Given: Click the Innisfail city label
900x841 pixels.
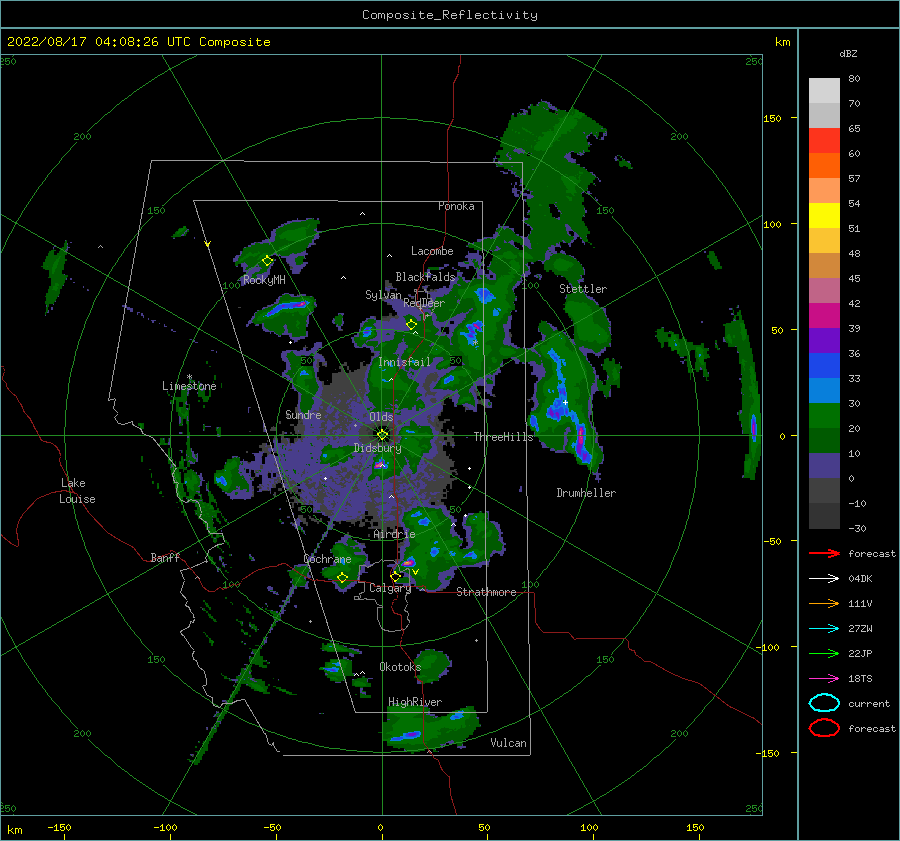Looking at the screenshot, I should pos(404,362).
